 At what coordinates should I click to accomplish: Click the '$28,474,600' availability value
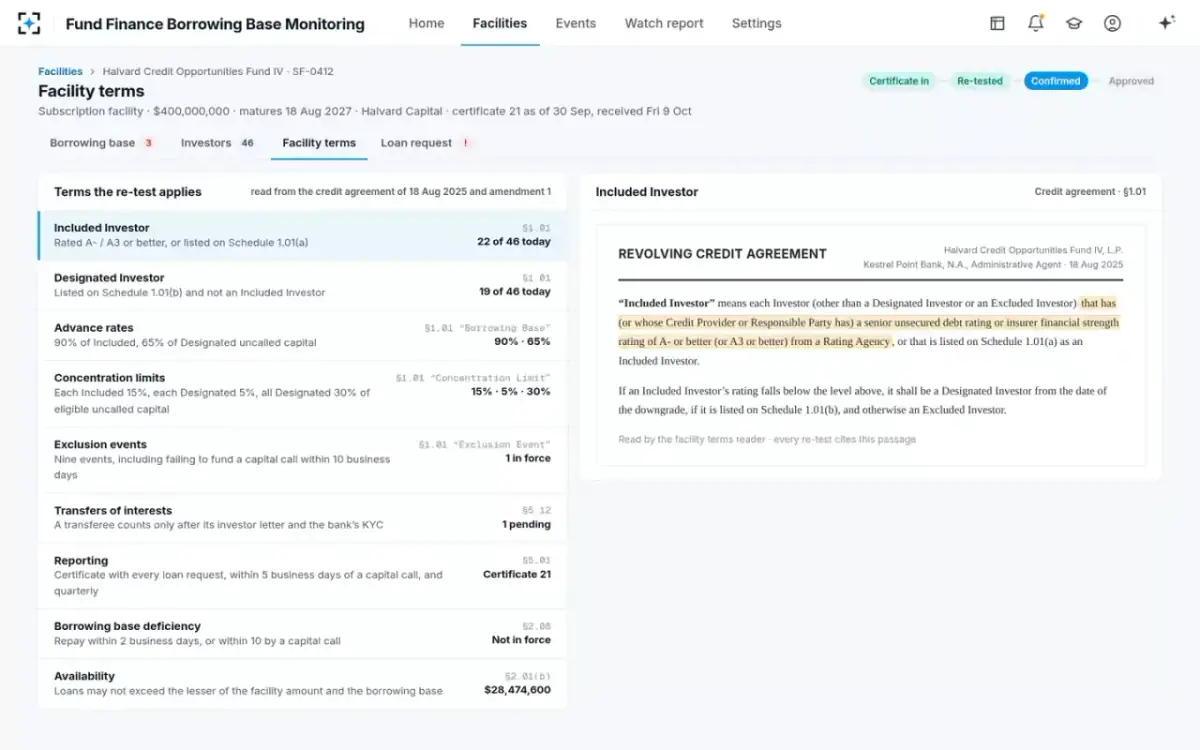[517, 690]
